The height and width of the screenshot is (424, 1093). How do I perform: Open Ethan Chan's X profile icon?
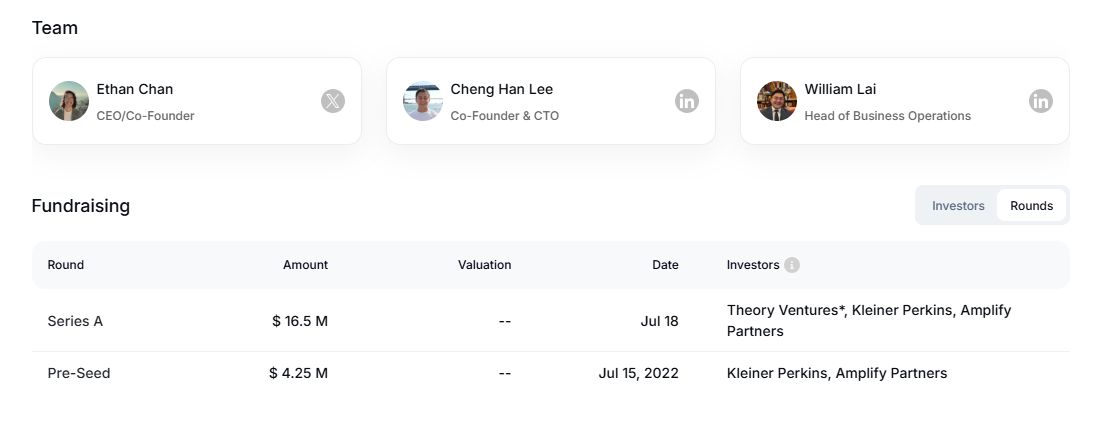pyautogui.click(x=333, y=101)
